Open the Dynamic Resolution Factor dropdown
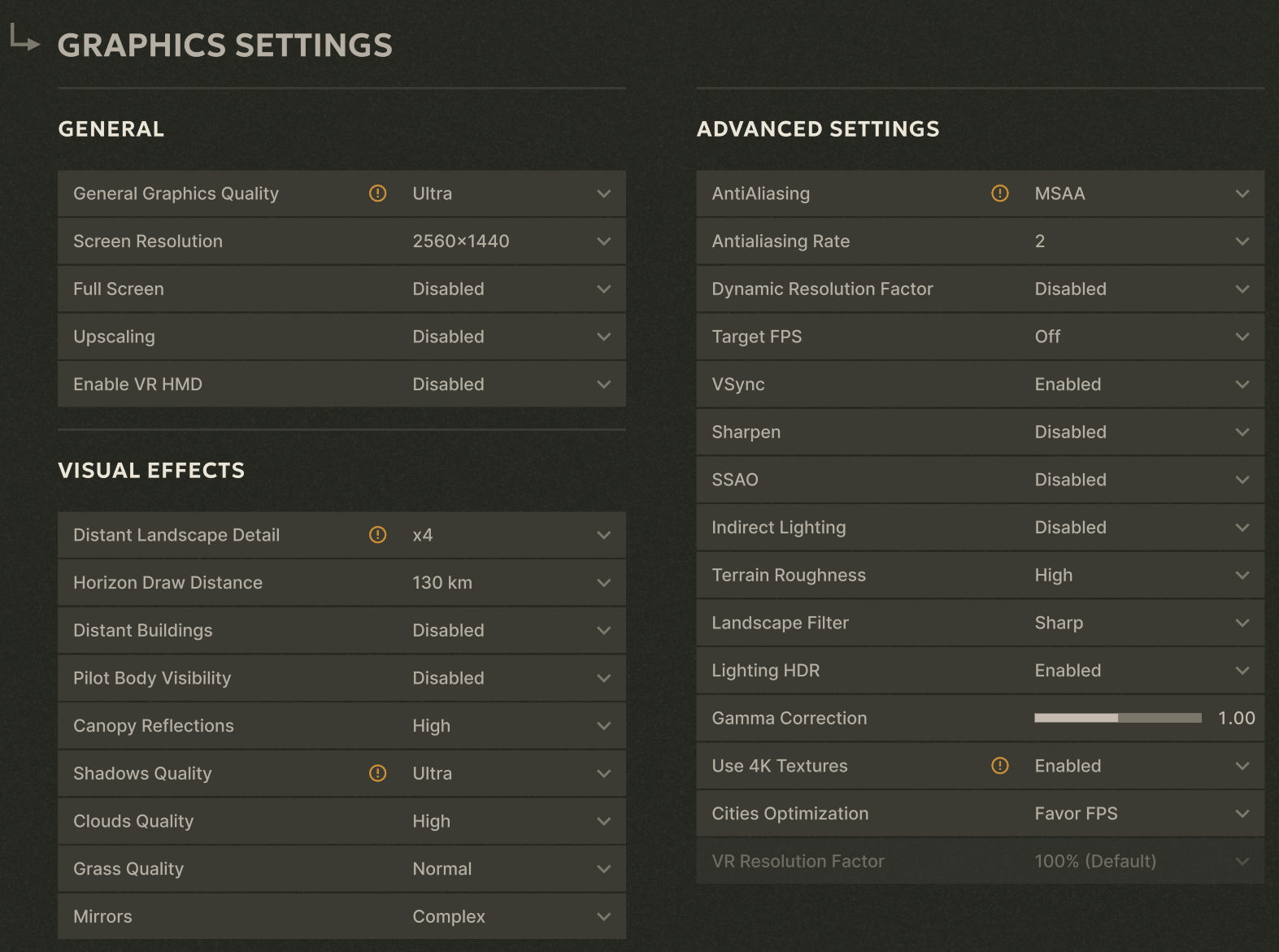The image size is (1279, 952). 1142,289
